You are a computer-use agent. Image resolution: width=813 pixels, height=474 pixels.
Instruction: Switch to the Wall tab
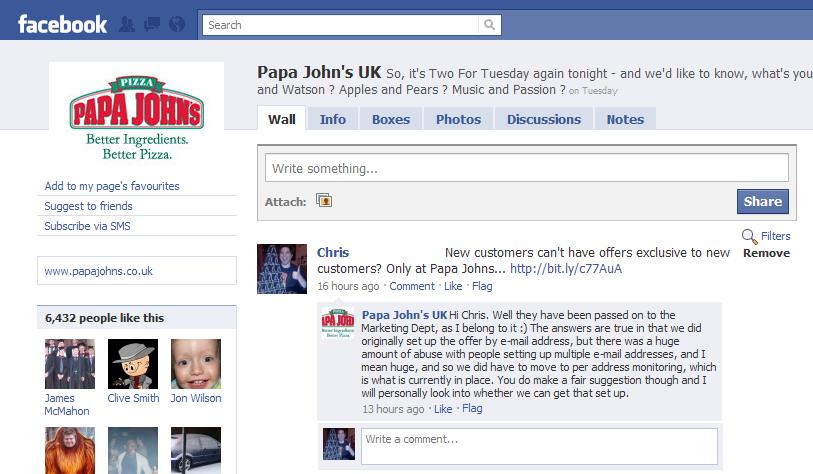282,119
